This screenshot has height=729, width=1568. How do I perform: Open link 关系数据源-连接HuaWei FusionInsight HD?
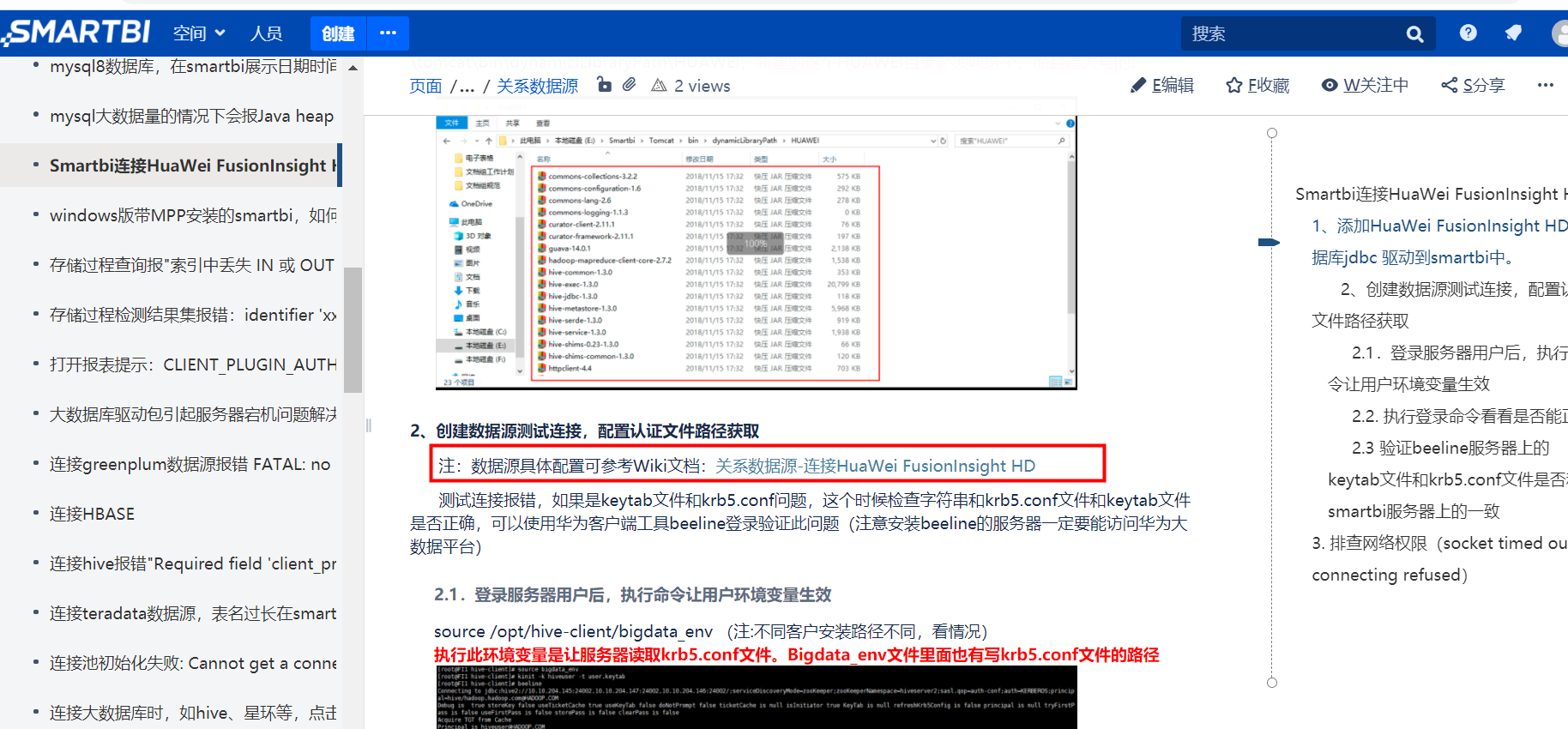coord(875,466)
